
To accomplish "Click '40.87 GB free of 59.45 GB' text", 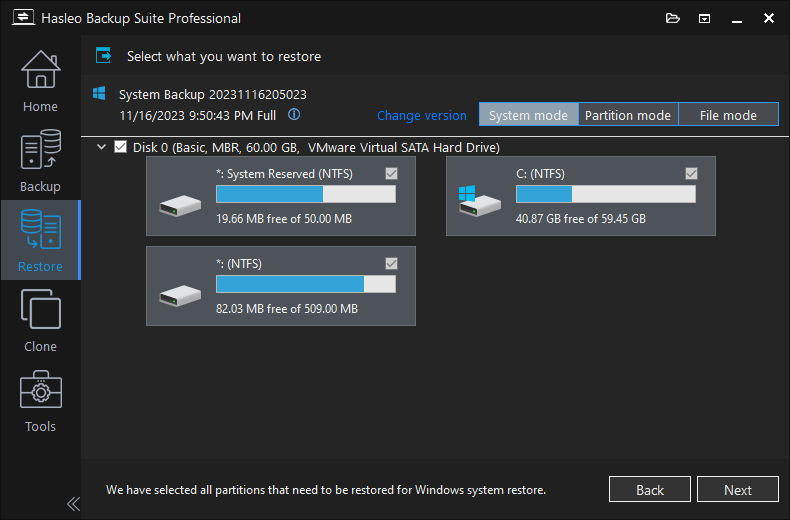I will tap(580, 219).
